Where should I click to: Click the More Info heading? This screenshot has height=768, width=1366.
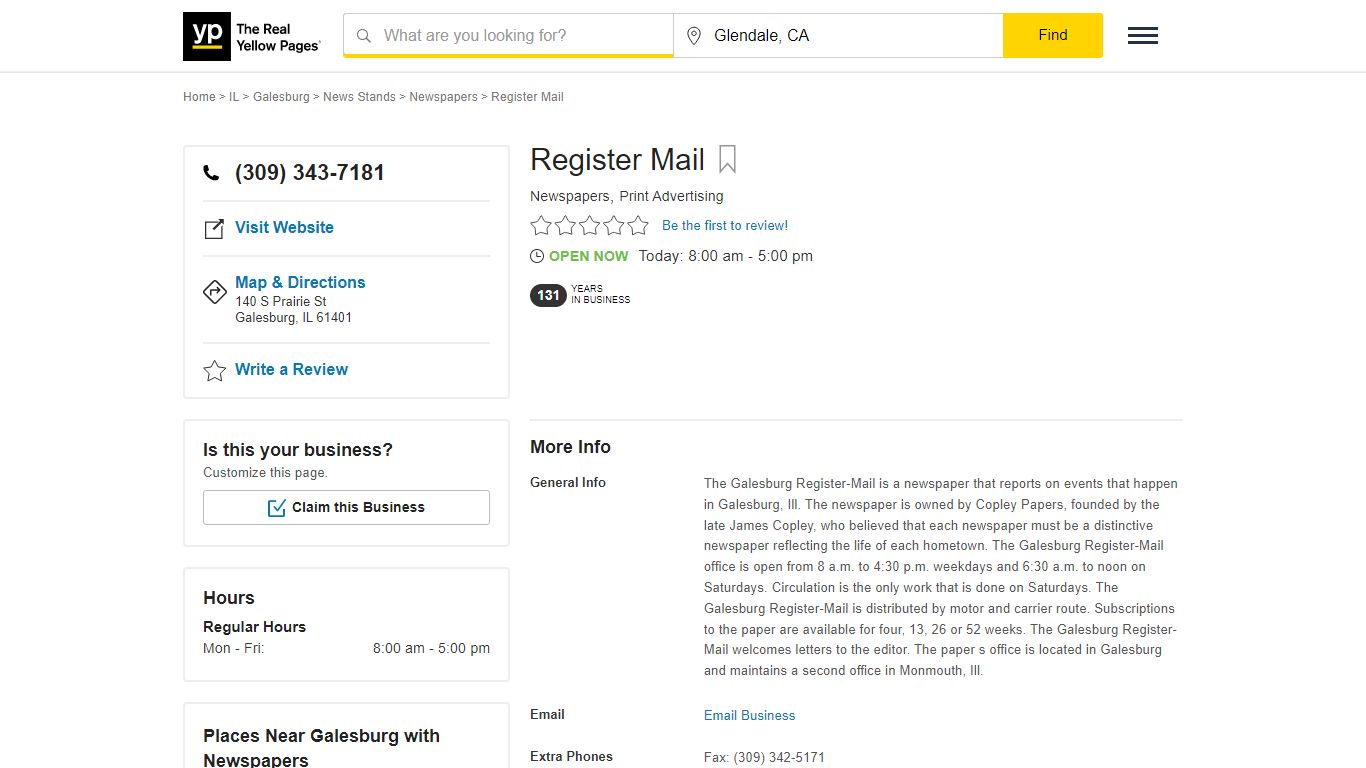coord(570,447)
